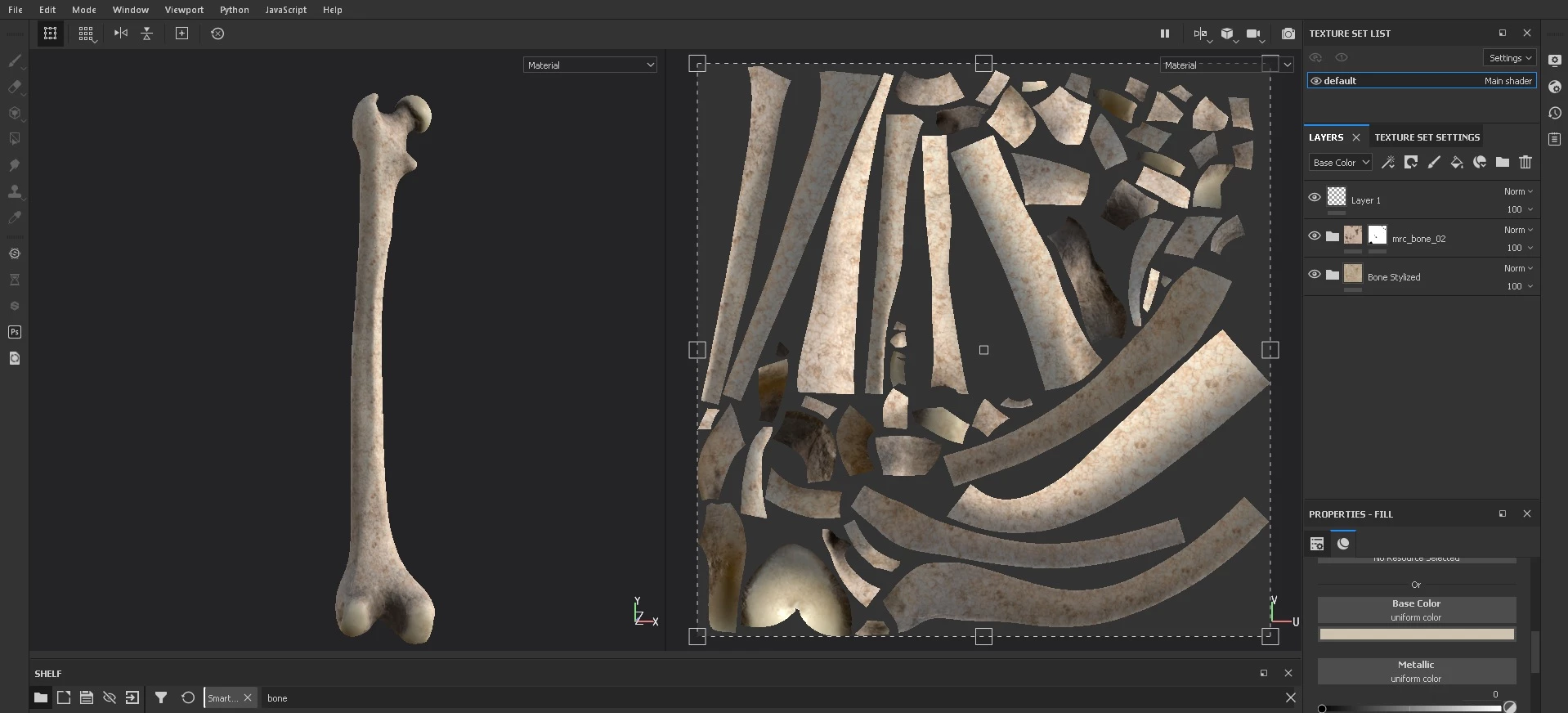1568x713 pixels.
Task: Click the 3D cube perspective view icon
Action: tap(1227, 34)
